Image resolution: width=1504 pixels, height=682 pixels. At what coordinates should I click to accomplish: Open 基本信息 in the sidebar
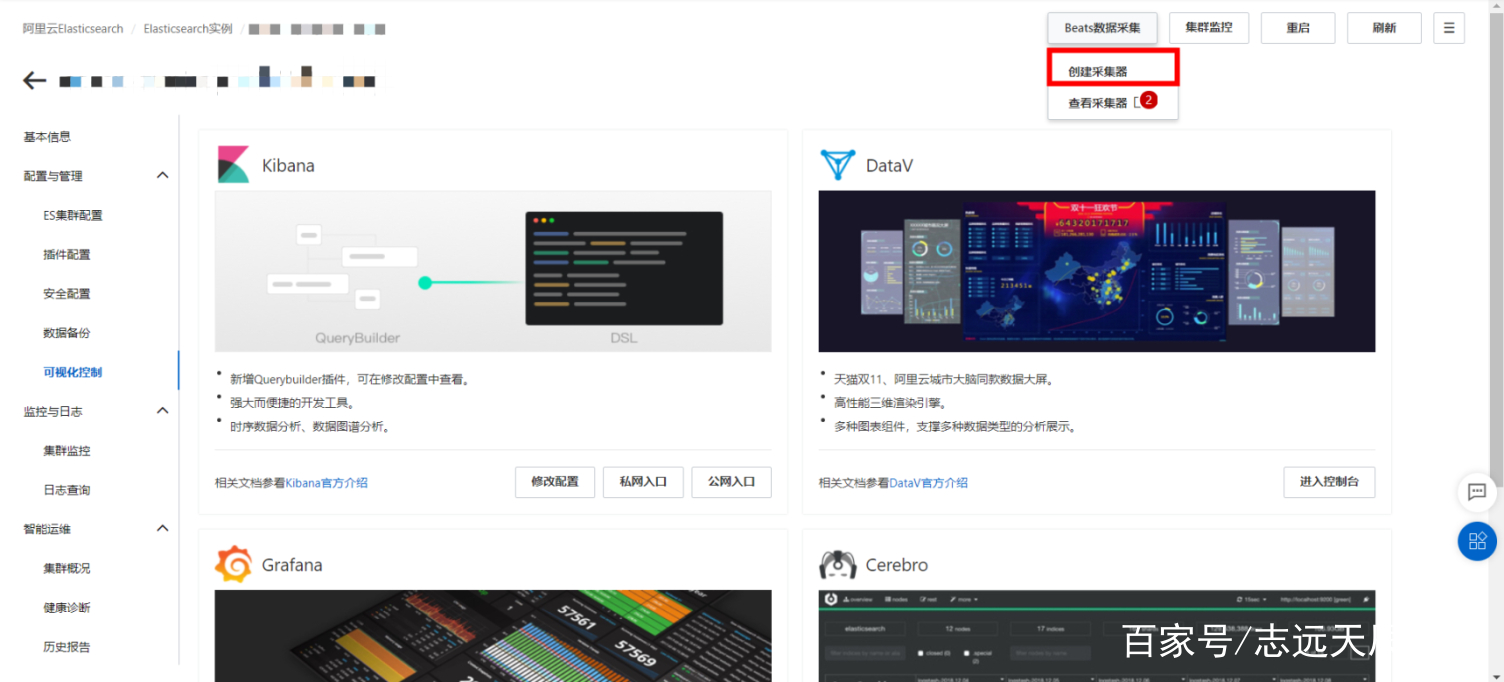click(47, 137)
